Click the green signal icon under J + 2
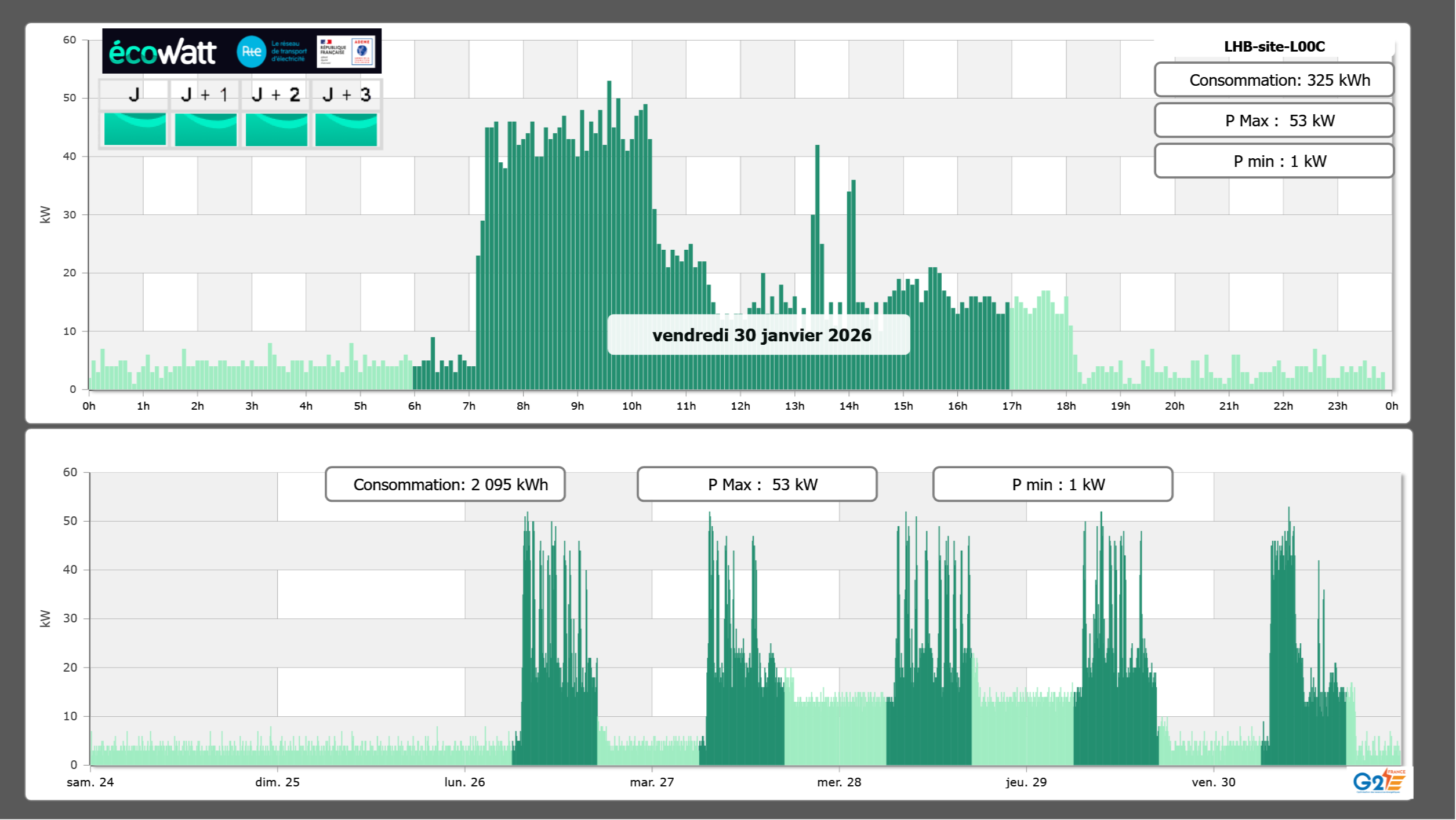 276,129
